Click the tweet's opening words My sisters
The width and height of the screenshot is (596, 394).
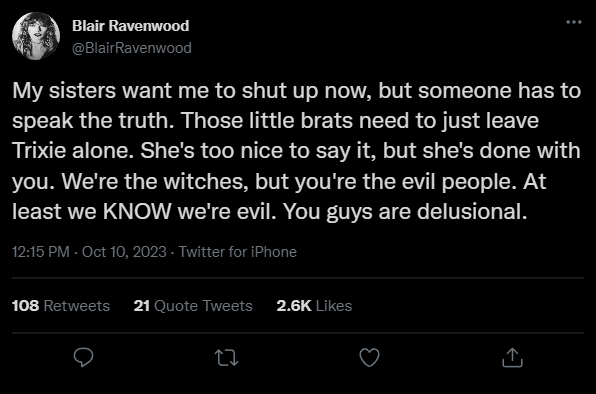click(64, 91)
